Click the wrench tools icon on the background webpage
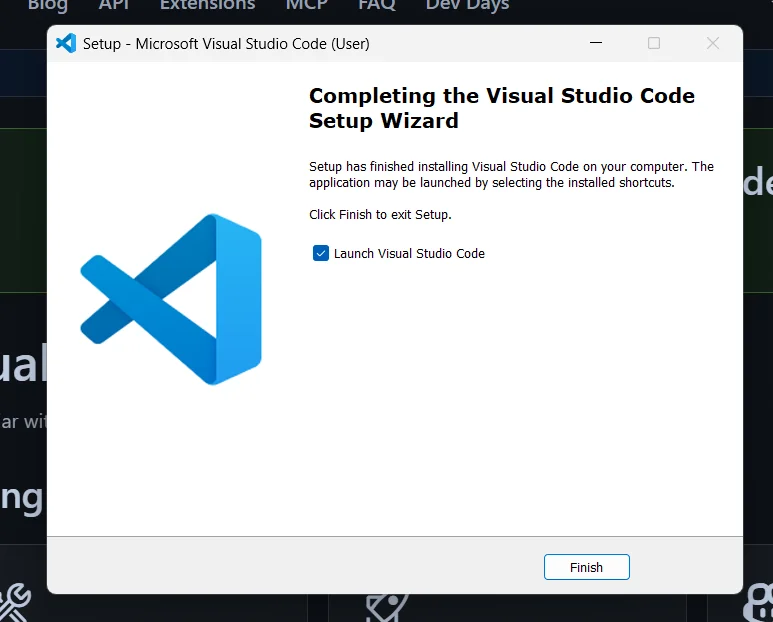 pyautogui.click(x=14, y=603)
